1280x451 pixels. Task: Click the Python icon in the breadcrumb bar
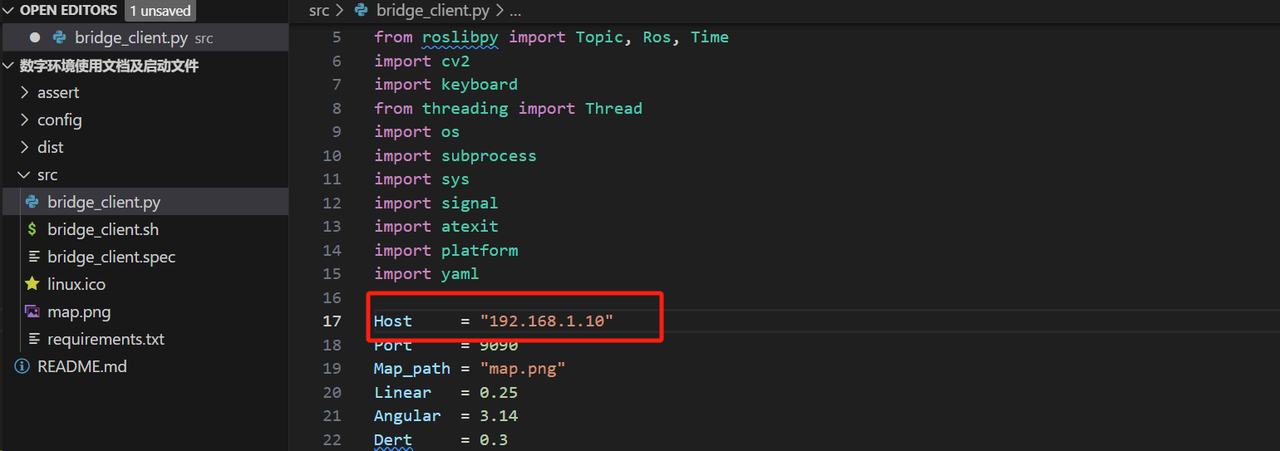tap(361, 11)
